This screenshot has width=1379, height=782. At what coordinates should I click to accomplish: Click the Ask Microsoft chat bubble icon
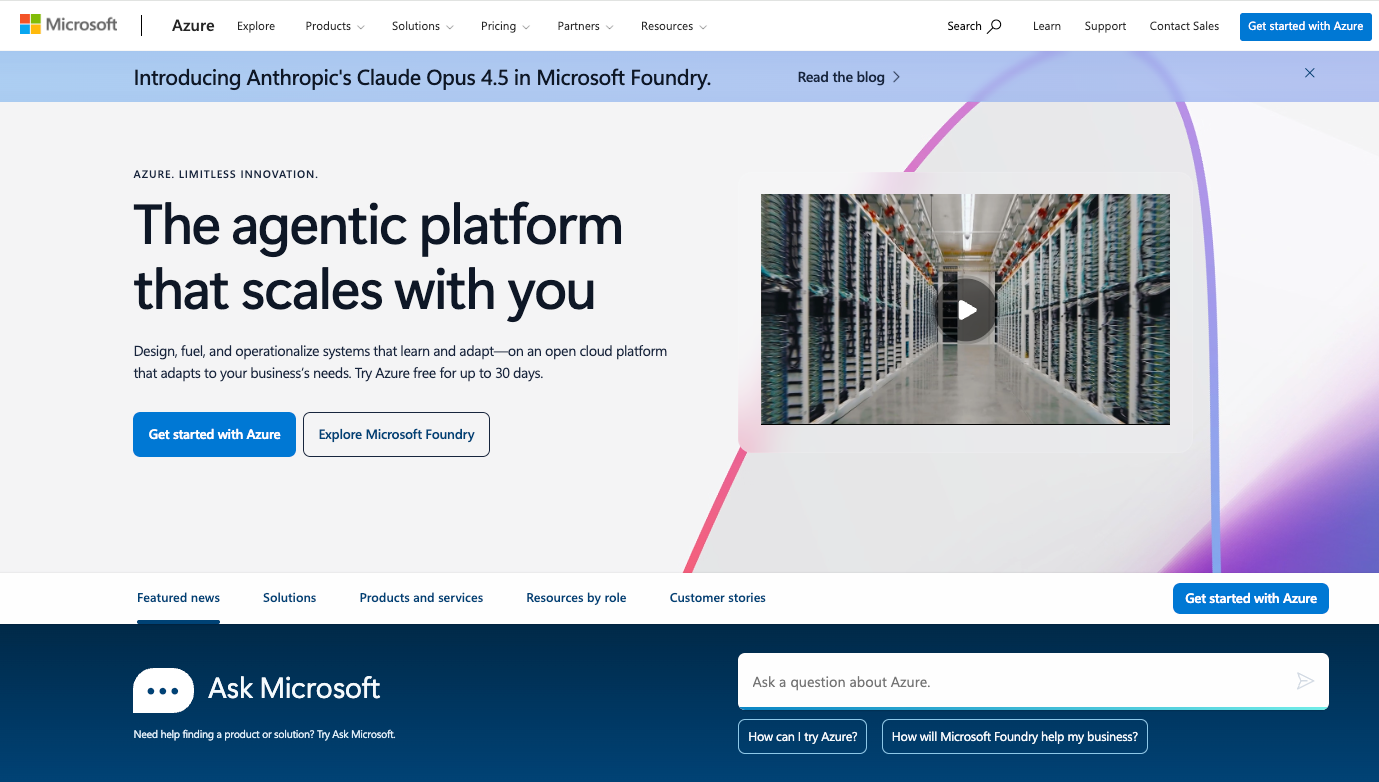(163, 690)
